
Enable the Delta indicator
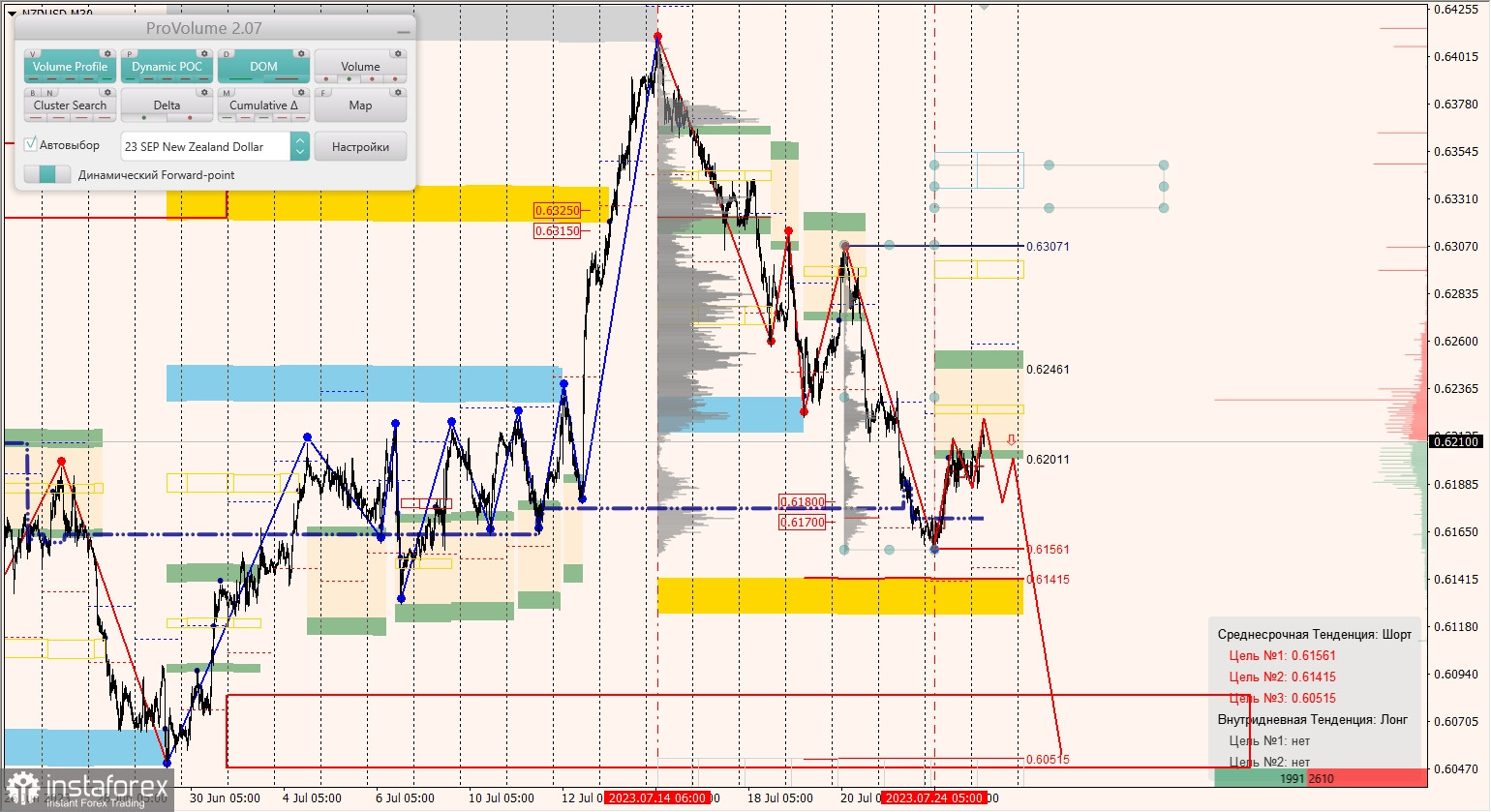click(167, 105)
